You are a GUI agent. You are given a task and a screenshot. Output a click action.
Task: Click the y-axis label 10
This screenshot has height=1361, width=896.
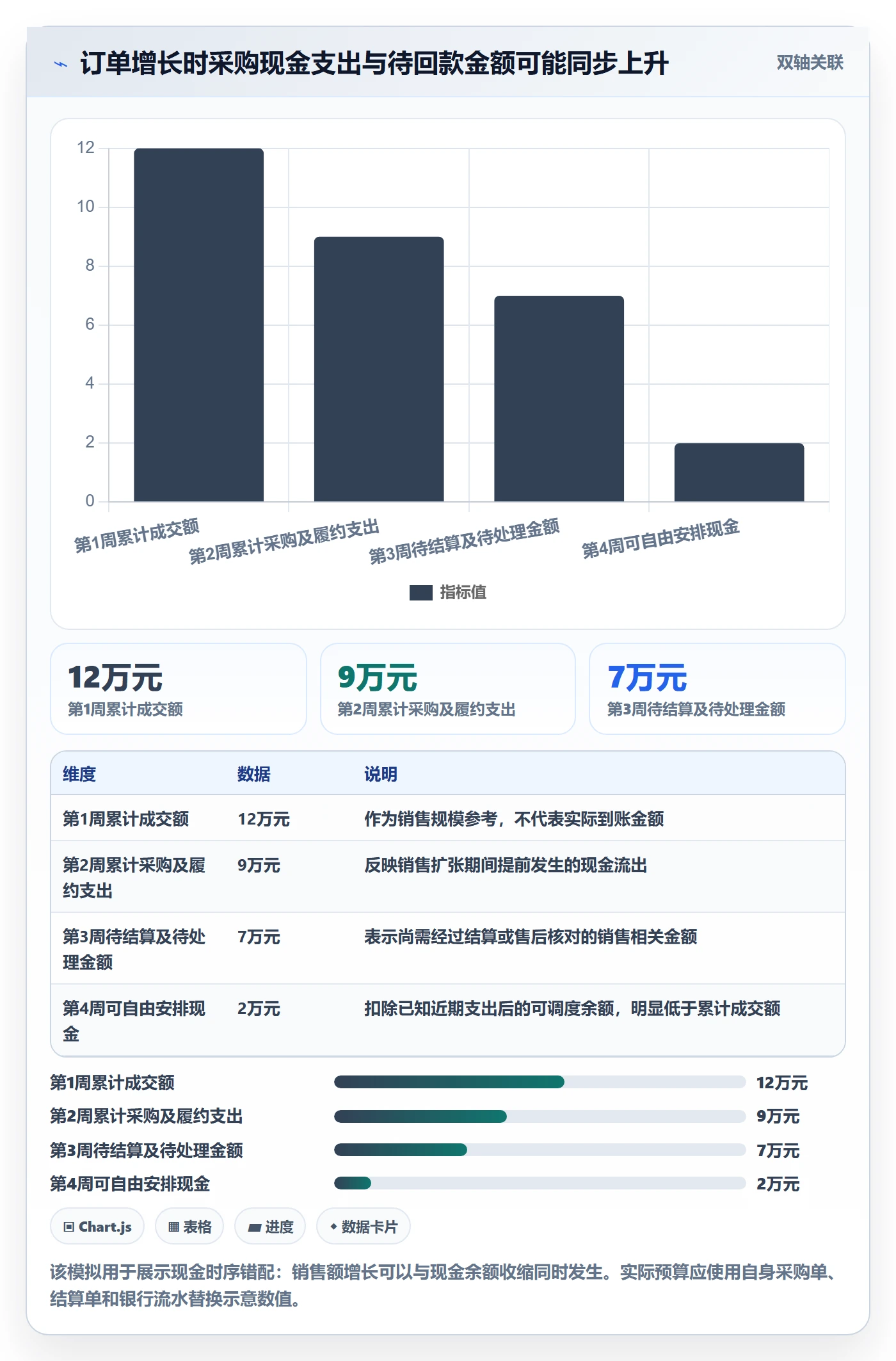click(x=85, y=206)
